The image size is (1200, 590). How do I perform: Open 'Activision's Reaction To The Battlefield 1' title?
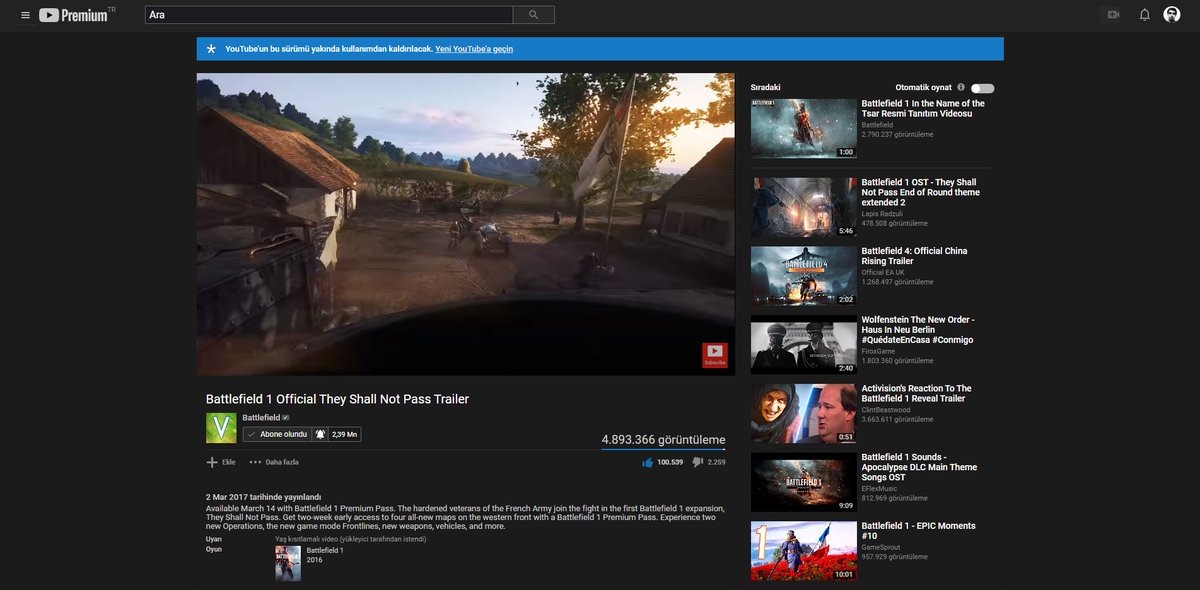pyautogui.click(x=916, y=393)
